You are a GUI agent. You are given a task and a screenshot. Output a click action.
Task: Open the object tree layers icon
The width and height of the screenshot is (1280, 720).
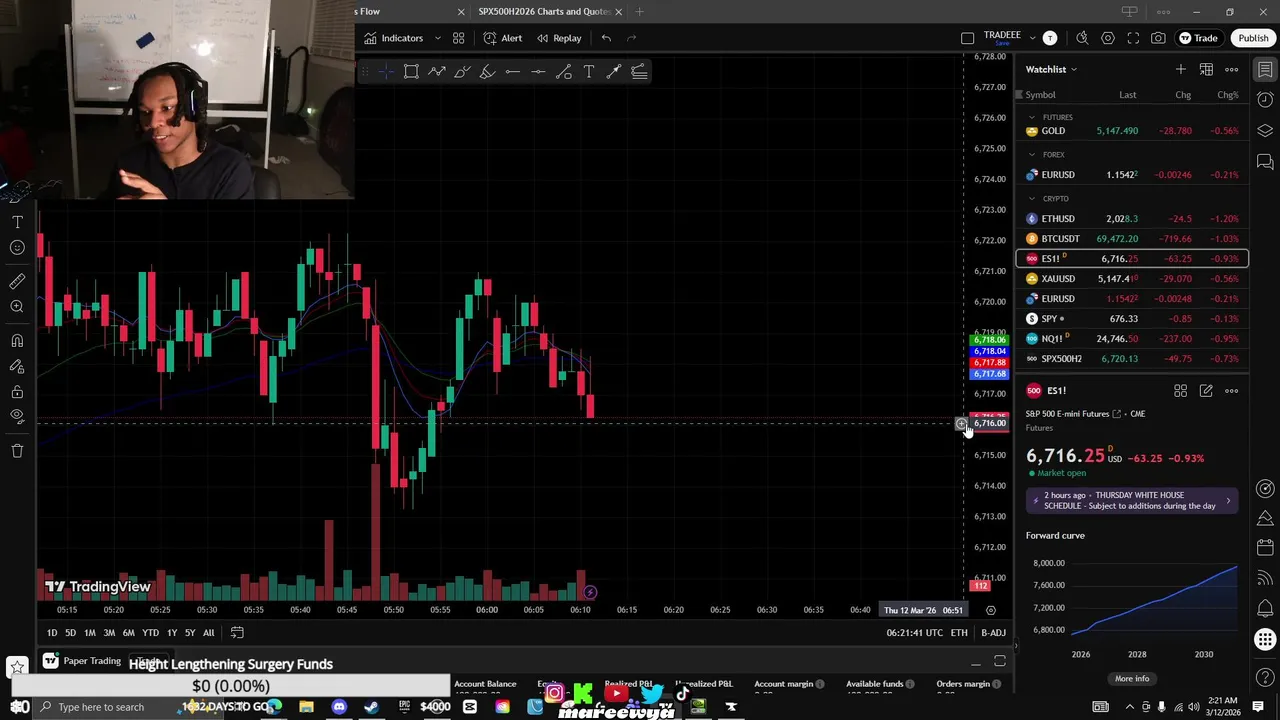point(1265,131)
